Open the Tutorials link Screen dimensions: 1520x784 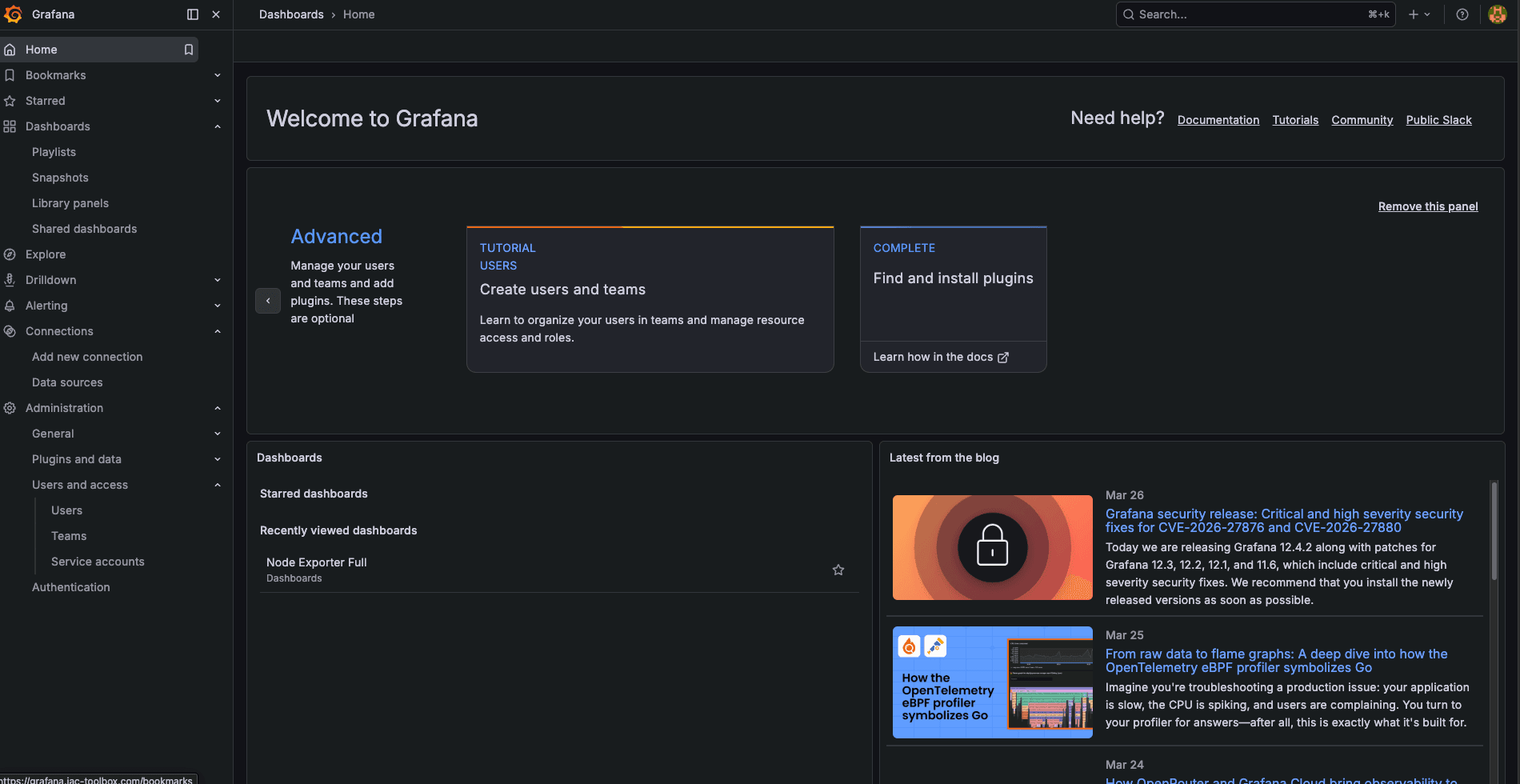point(1295,120)
